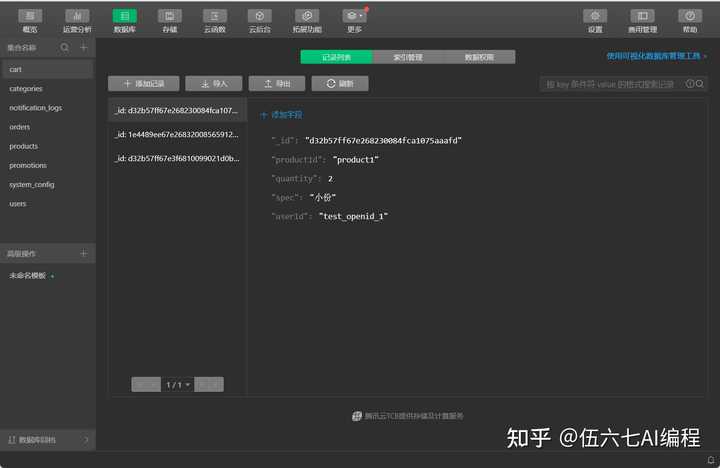Image resolution: width=720 pixels, height=468 pixels.
Task: Add a new collection with plus icon
Action: pos(83,48)
